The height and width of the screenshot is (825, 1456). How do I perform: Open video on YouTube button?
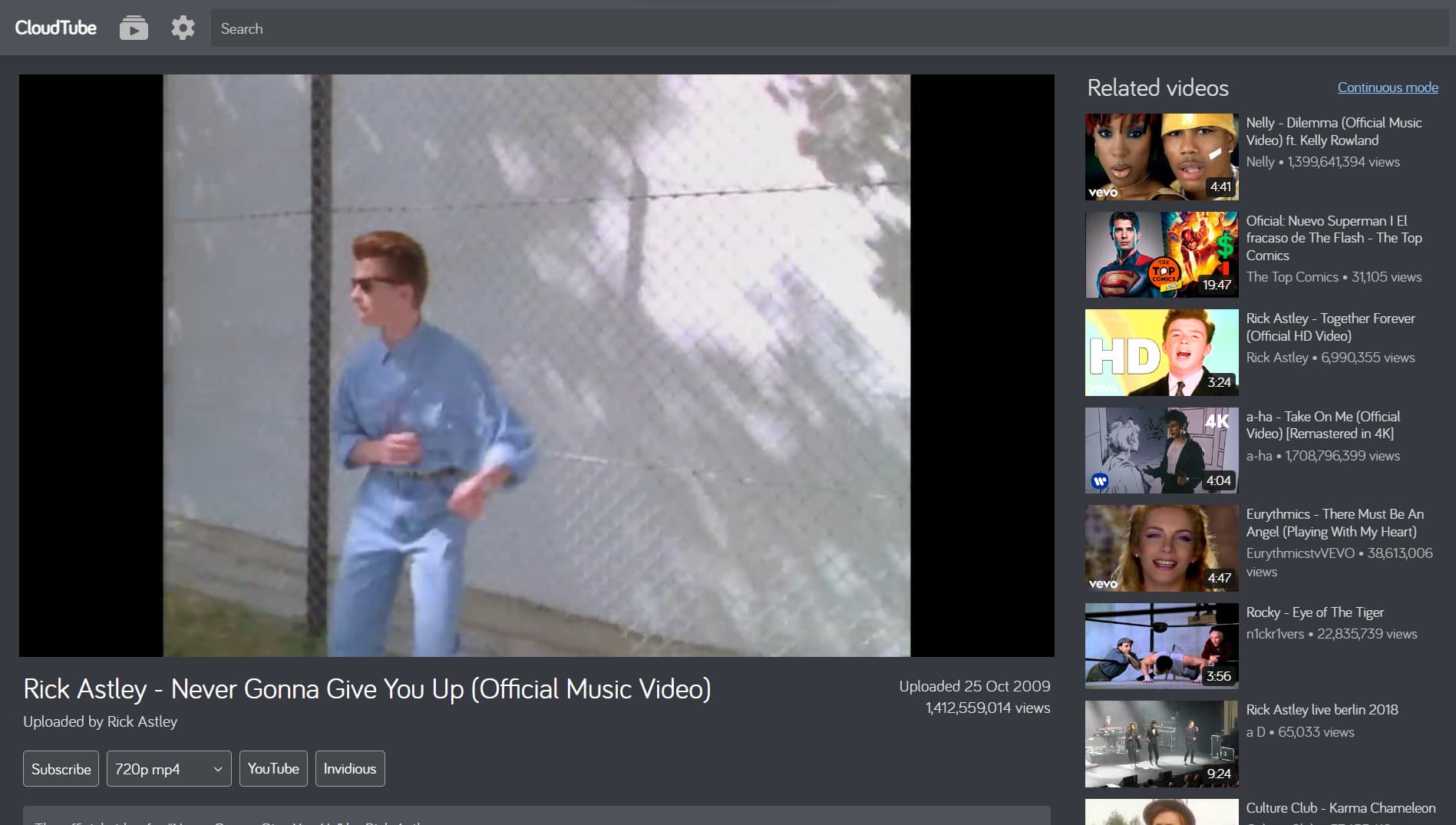coord(273,769)
